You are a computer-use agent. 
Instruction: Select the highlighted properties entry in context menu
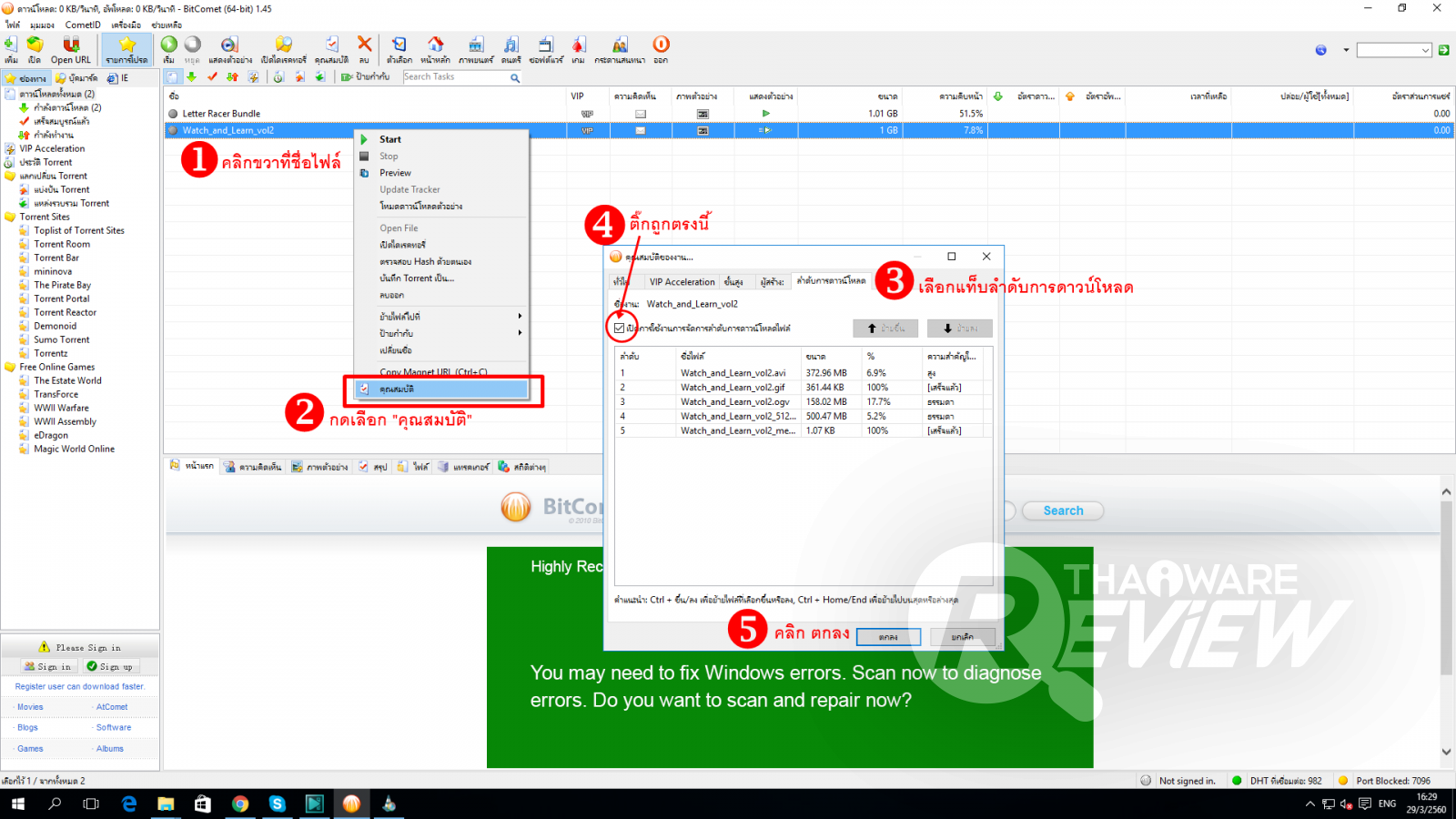(441, 389)
